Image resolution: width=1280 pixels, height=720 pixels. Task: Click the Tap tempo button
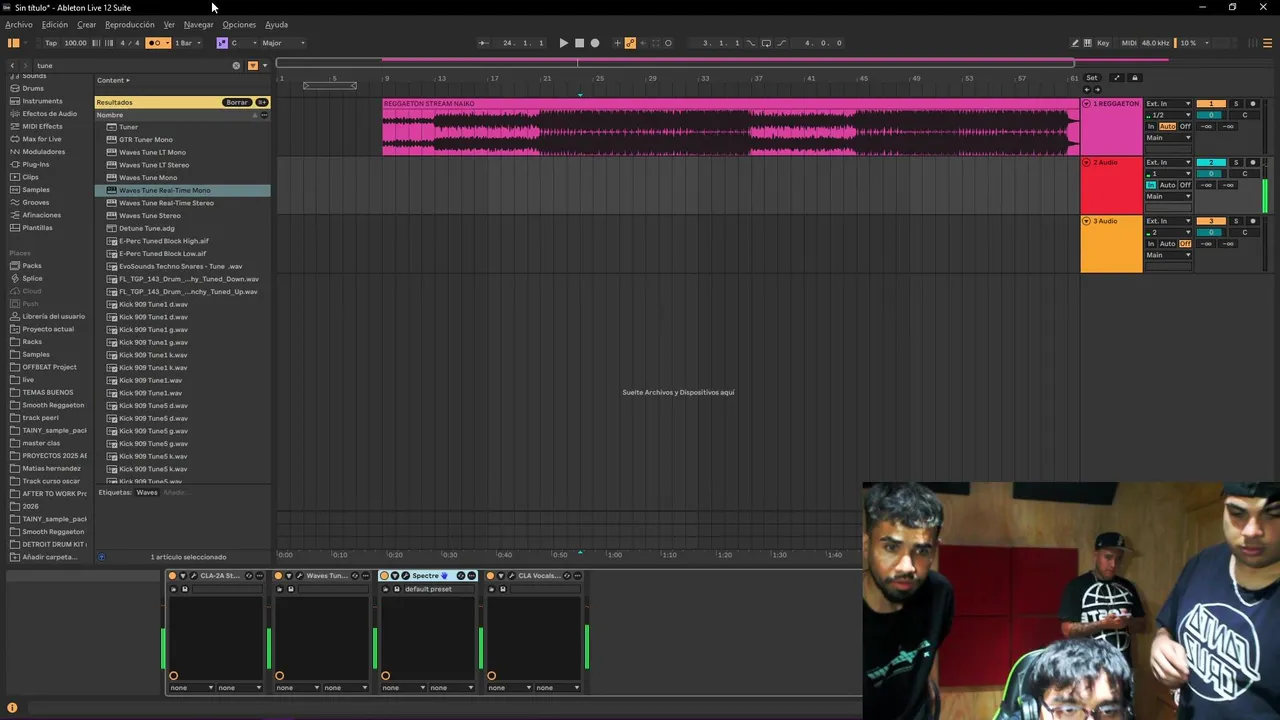coord(51,43)
